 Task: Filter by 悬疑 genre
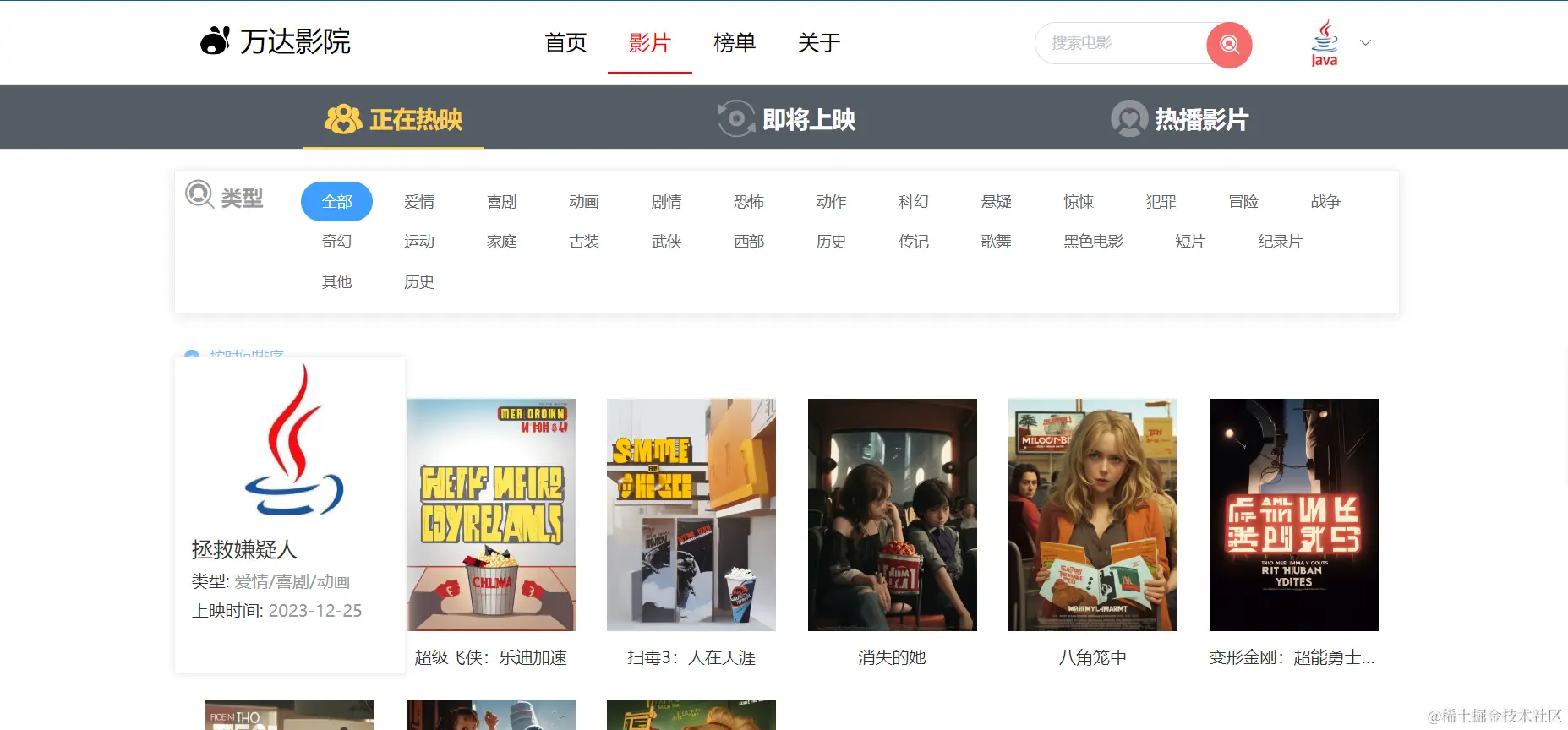pos(996,201)
